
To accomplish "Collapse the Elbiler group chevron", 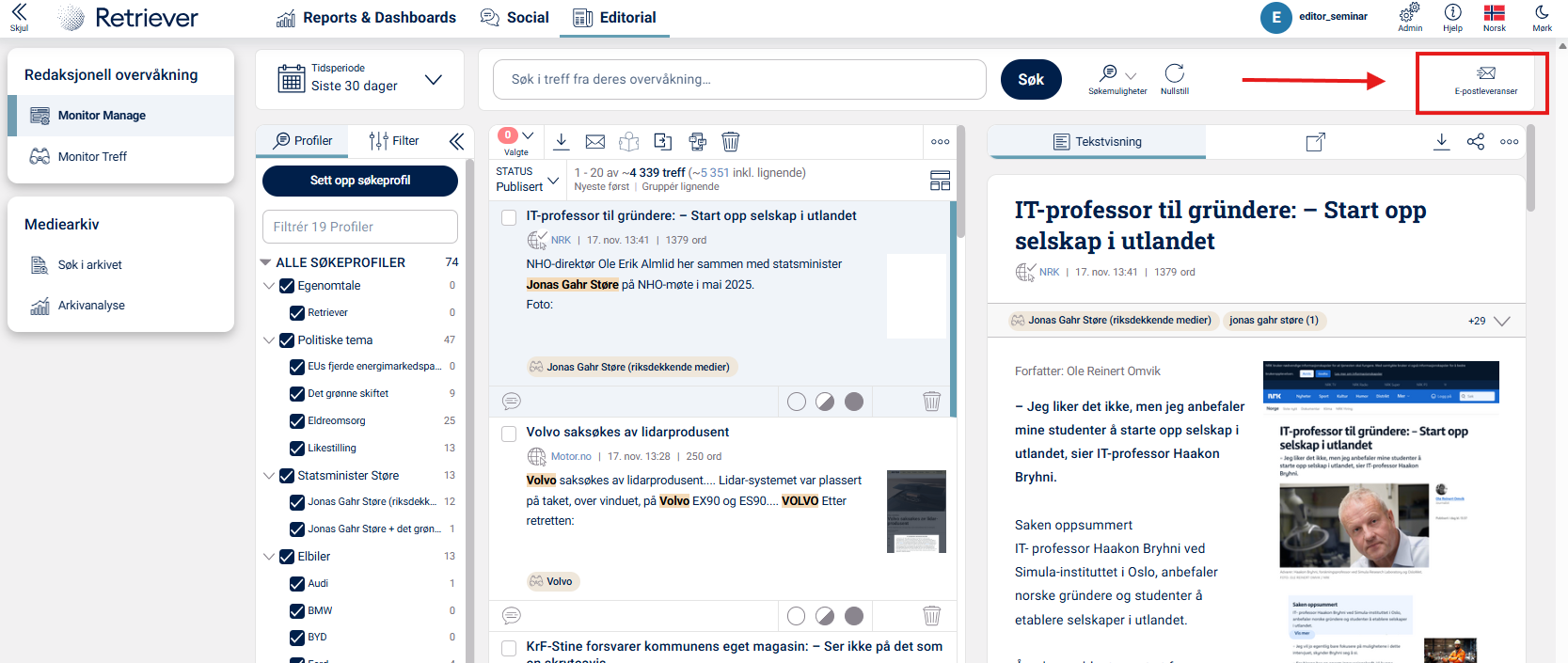I will [x=269, y=557].
